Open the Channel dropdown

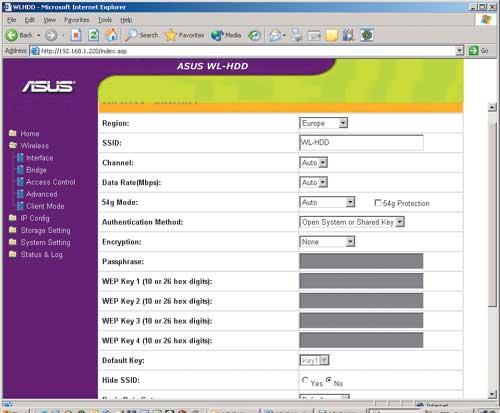[314, 163]
